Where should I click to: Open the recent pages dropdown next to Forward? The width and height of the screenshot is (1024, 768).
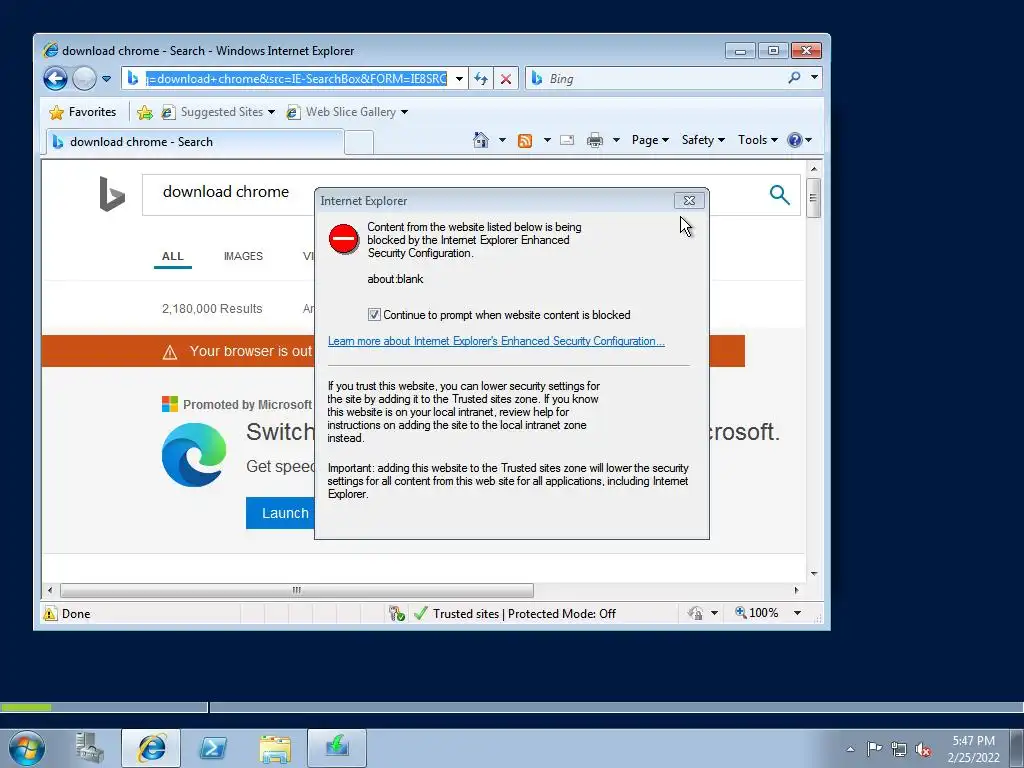pyautogui.click(x=106, y=79)
